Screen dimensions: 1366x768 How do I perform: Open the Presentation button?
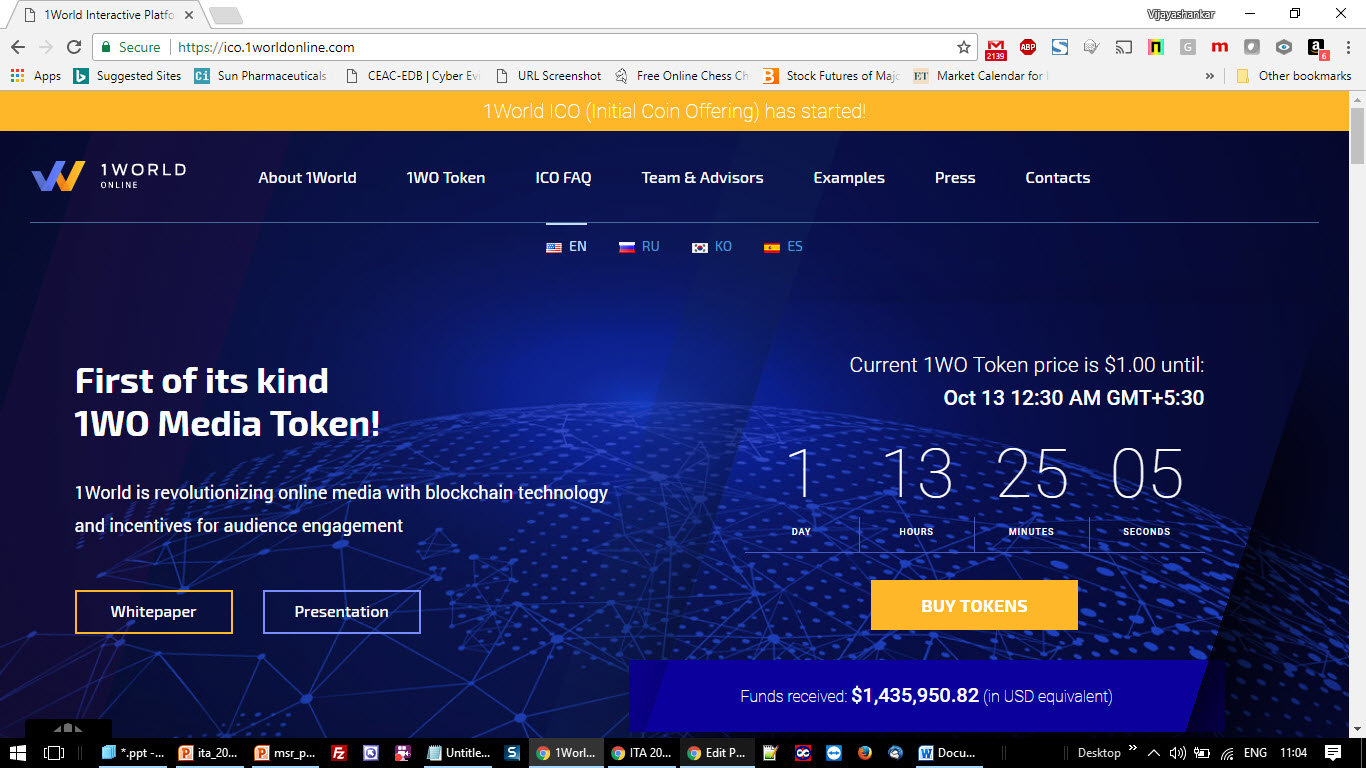pos(341,612)
